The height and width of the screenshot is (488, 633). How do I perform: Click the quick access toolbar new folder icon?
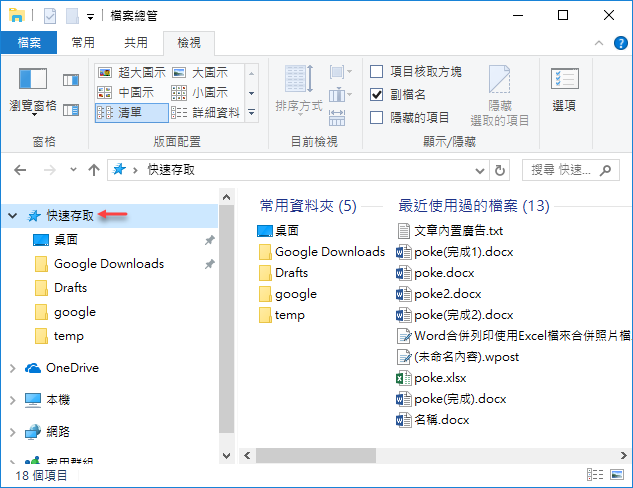[72, 16]
